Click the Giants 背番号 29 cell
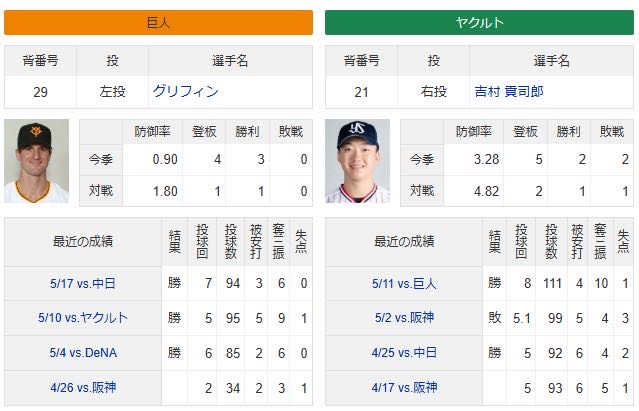 [40, 92]
